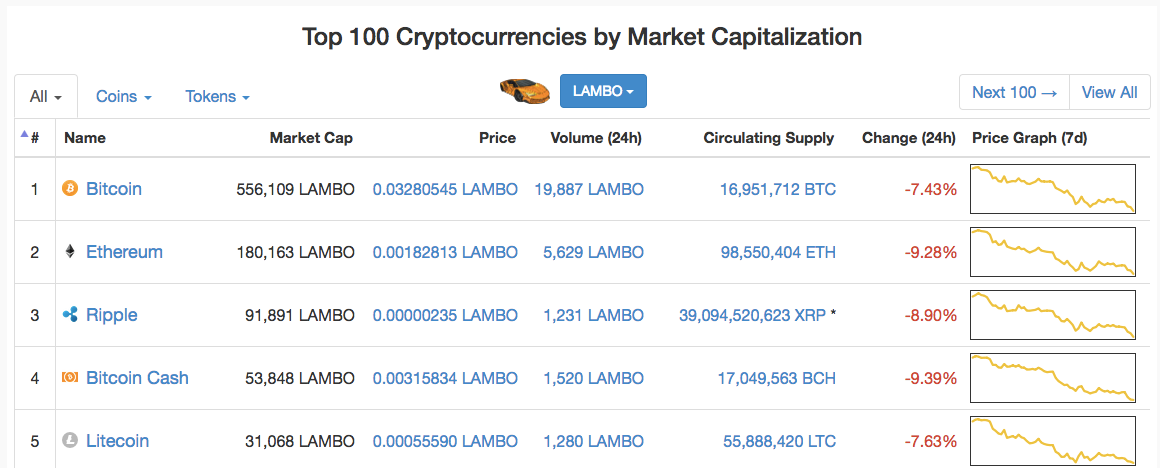Go to Next 100 cryptocurrencies
The height and width of the screenshot is (468, 1160).
[1014, 92]
